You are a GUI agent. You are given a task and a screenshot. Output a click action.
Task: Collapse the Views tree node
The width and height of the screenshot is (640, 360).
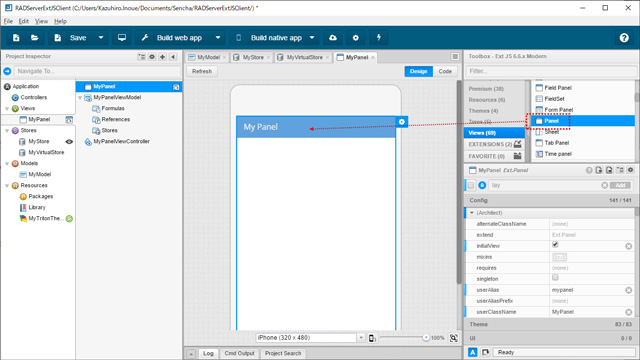[7, 109]
